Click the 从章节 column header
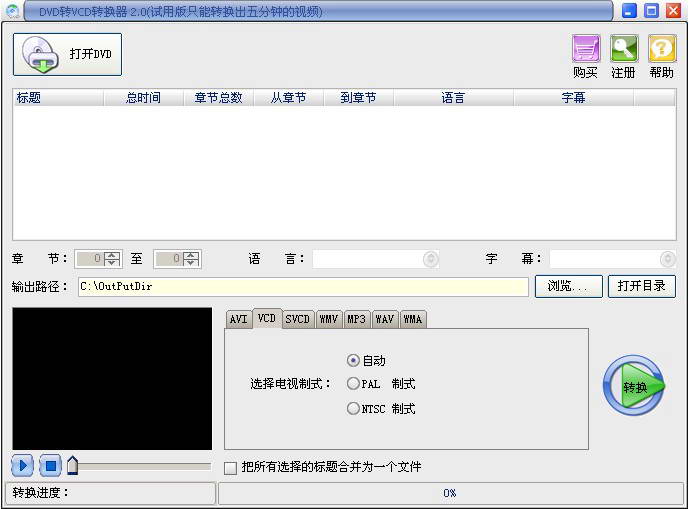 pos(288,98)
